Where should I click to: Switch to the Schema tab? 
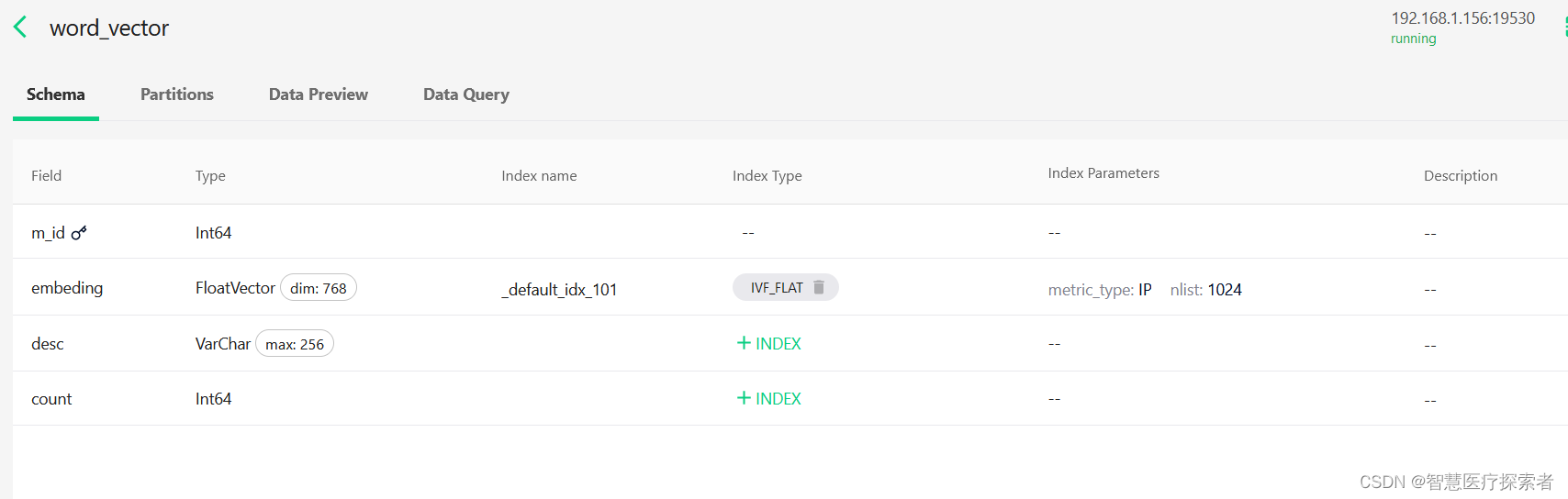56,94
